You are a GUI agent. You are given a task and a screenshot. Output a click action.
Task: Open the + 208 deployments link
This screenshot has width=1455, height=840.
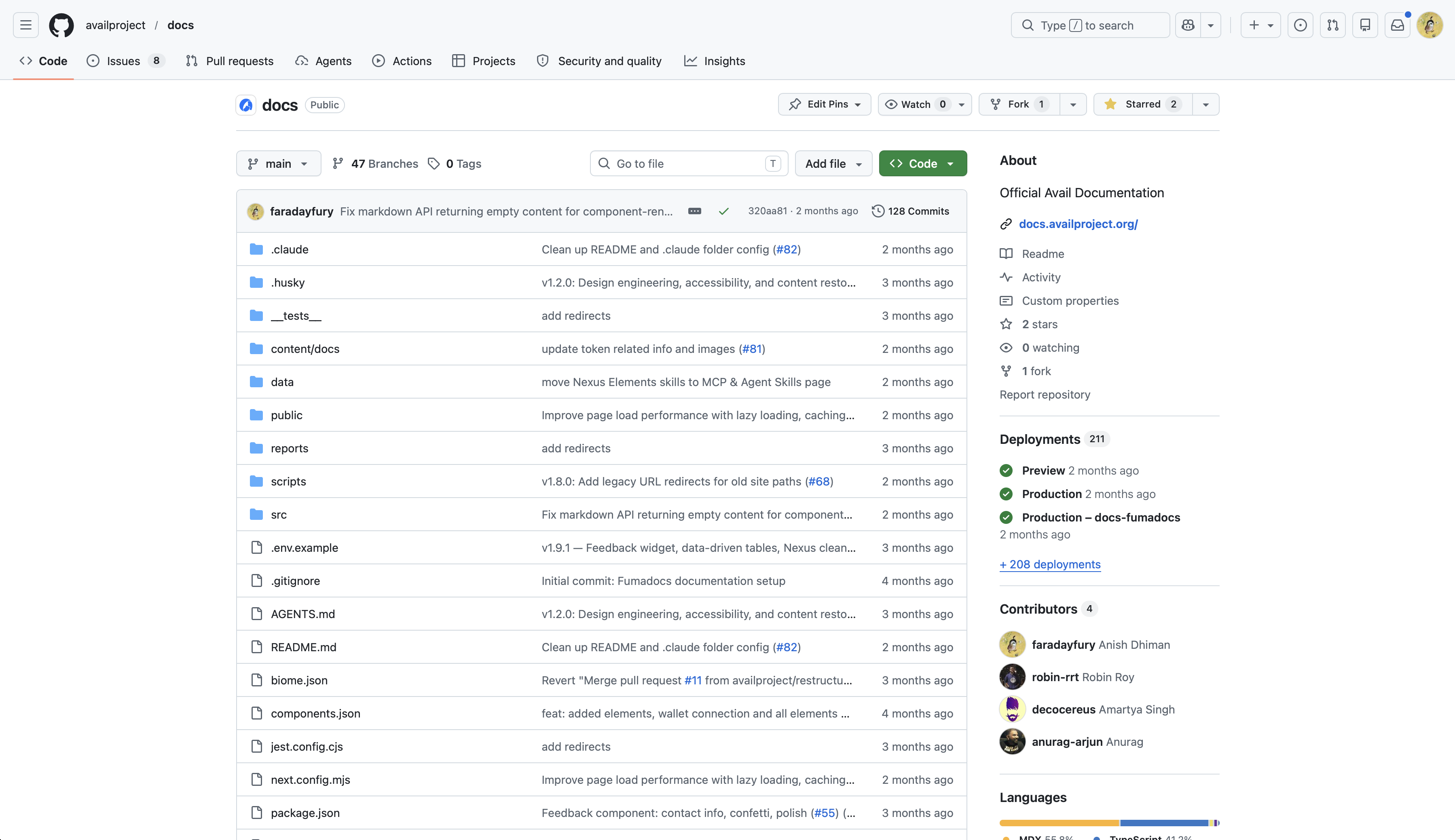point(1050,564)
